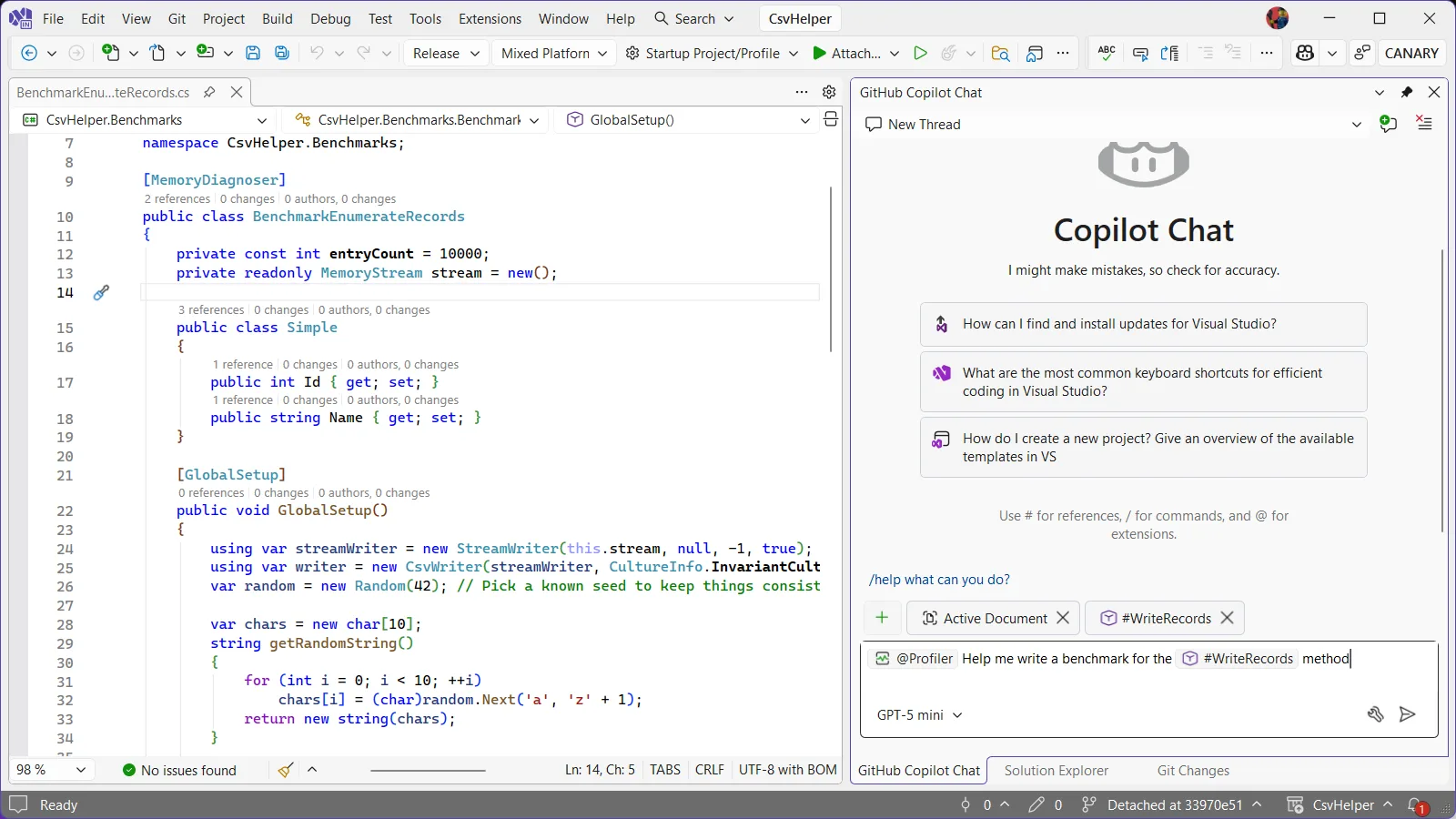This screenshot has width=1456, height=819.
Task: Start debugging with the green play button
Action: click(x=921, y=53)
